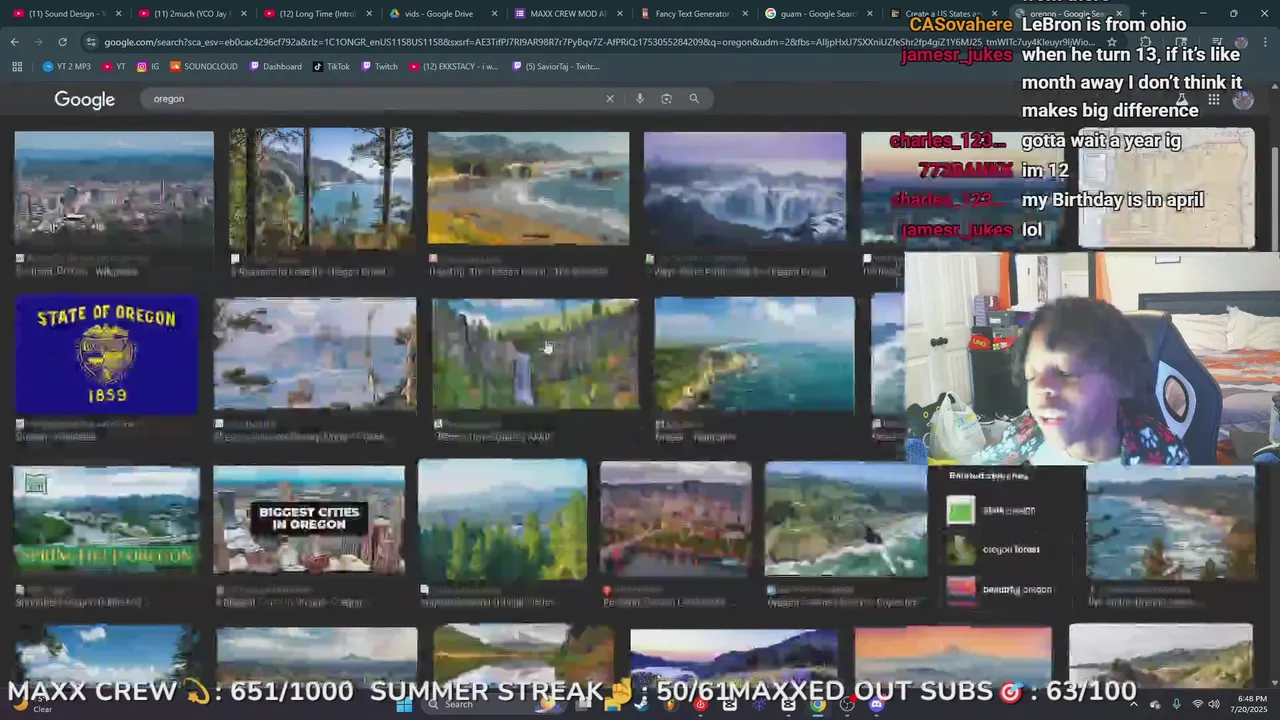The image size is (1280, 720).
Task: Open a new browser tab
Action: coord(1143,14)
